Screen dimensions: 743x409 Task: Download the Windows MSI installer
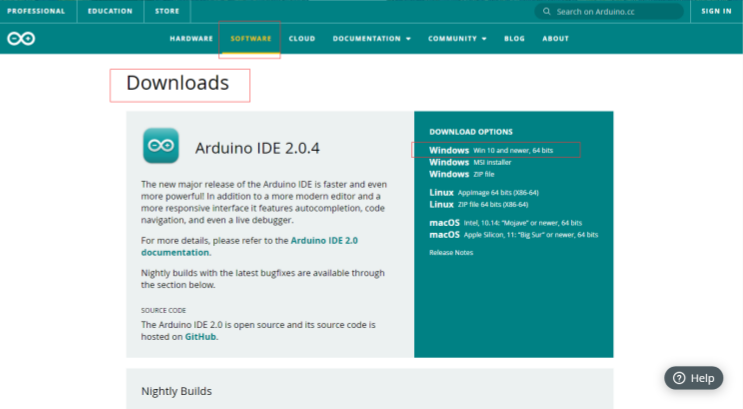click(x=470, y=162)
